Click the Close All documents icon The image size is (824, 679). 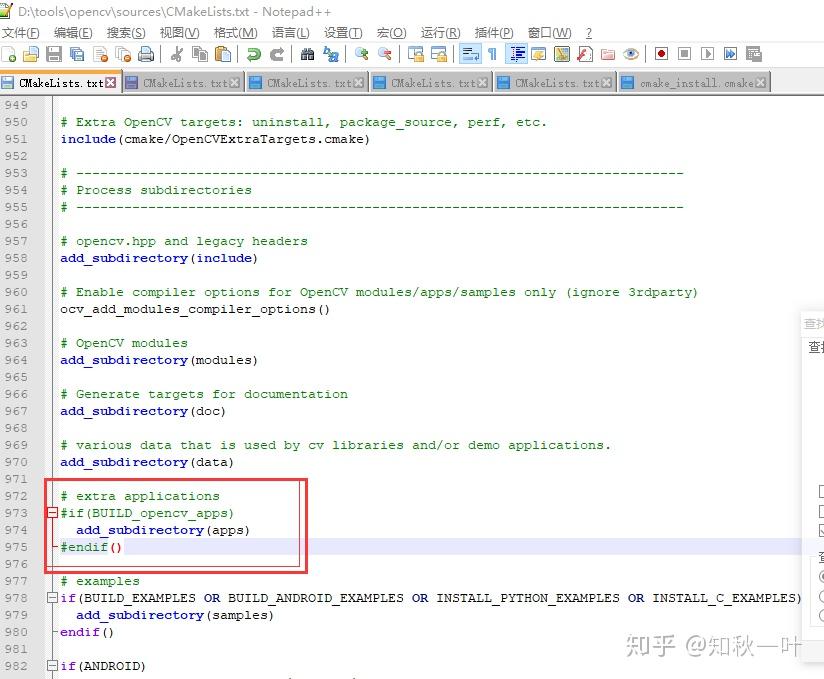coord(123,54)
